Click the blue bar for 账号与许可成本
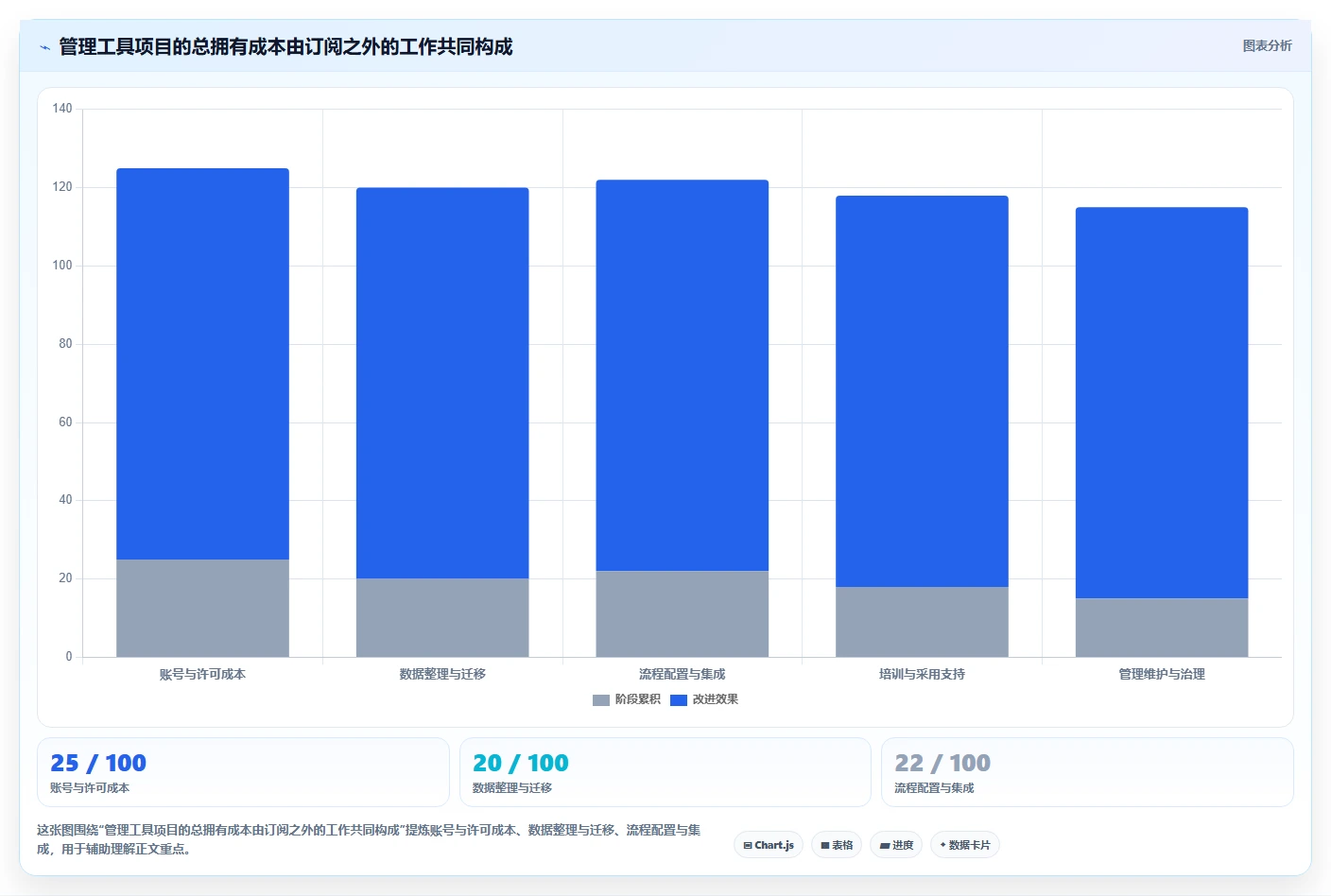 pyautogui.click(x=202, y=364)
